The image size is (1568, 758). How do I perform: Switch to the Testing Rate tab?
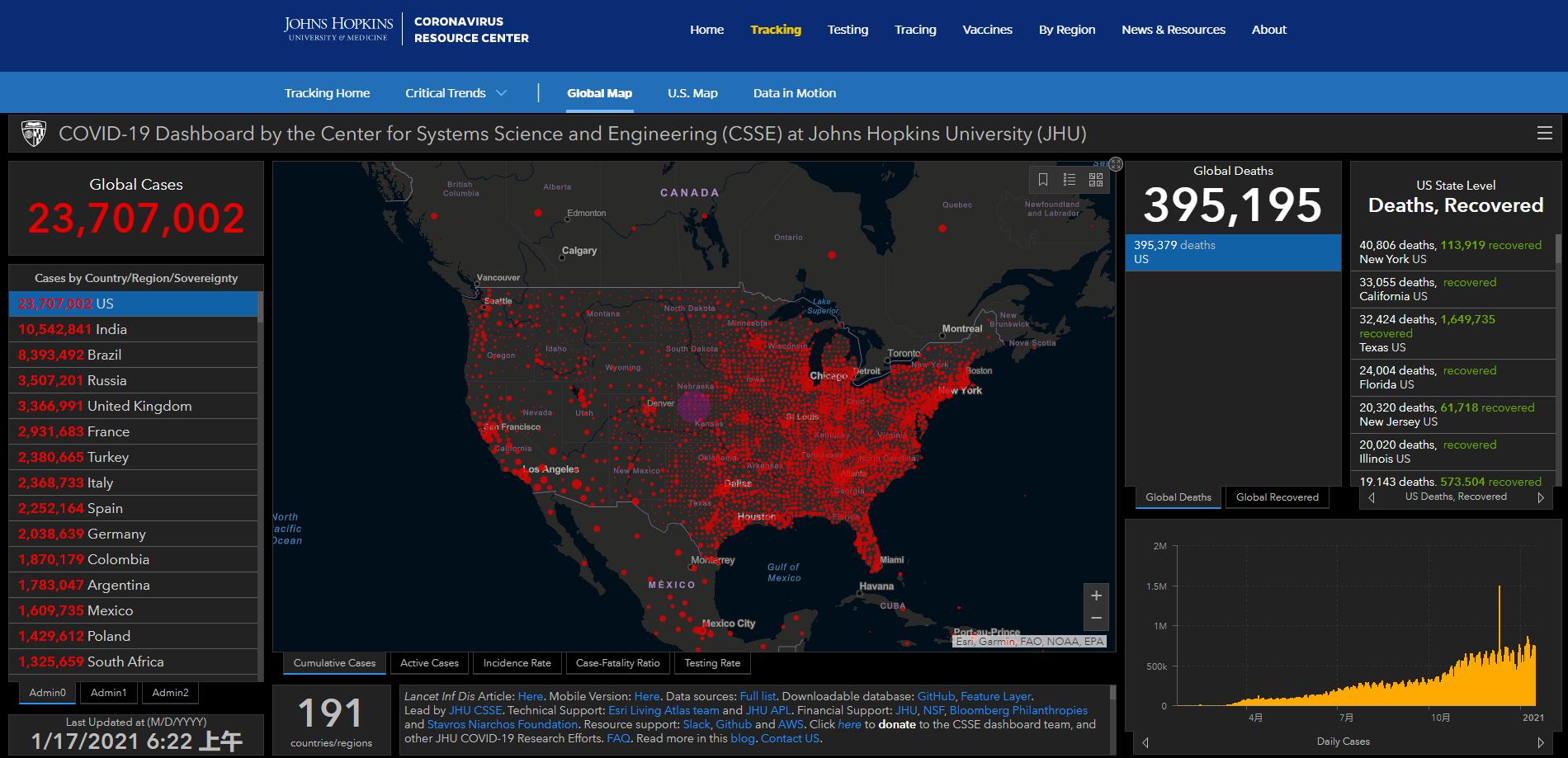pyautogui.click(x=712, y=663)
